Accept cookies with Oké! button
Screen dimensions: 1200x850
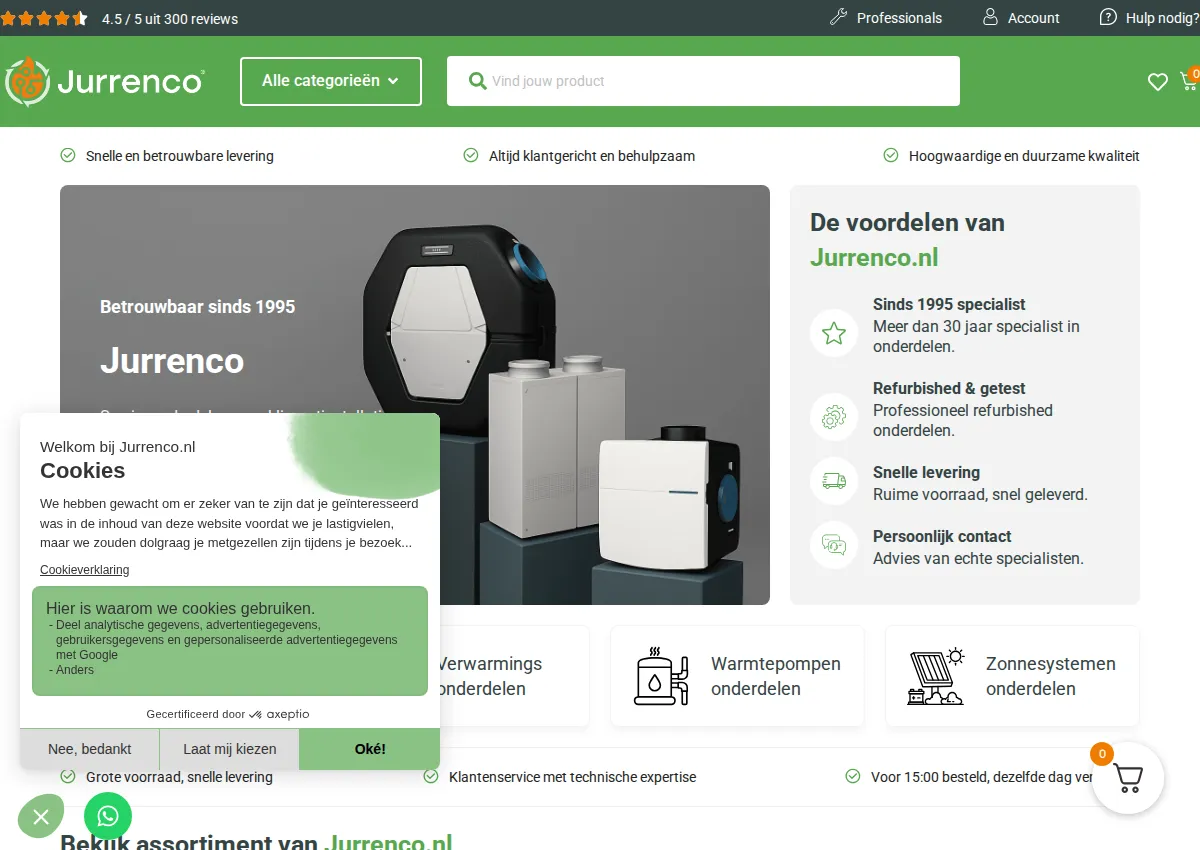[x=370, y=749]
